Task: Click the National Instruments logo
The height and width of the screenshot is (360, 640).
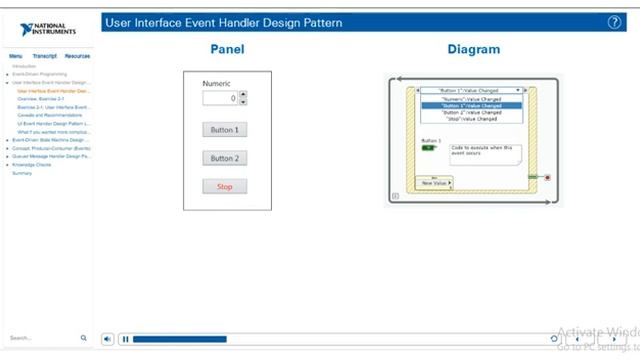Action: click(x=48, y=29)
